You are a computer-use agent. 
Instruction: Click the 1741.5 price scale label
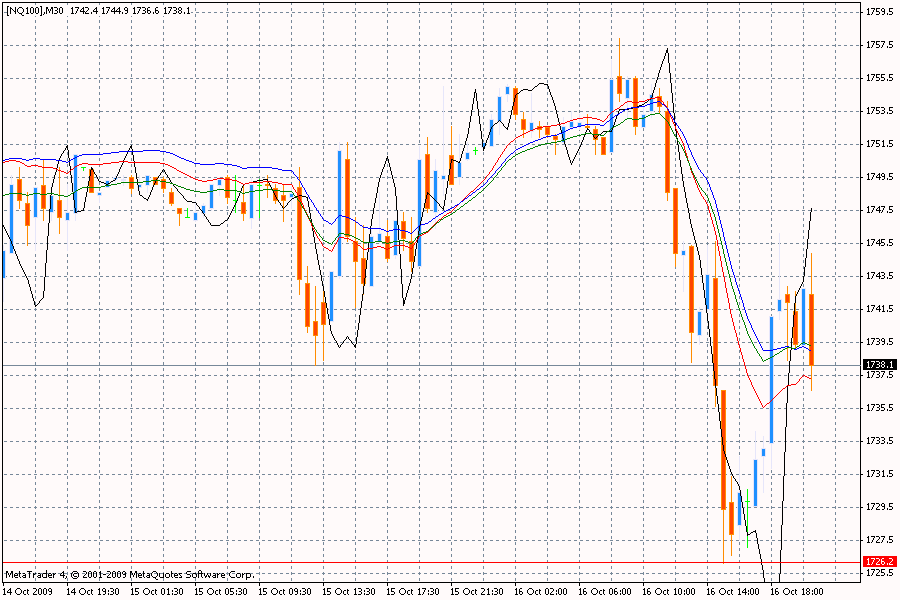point(880,309)
